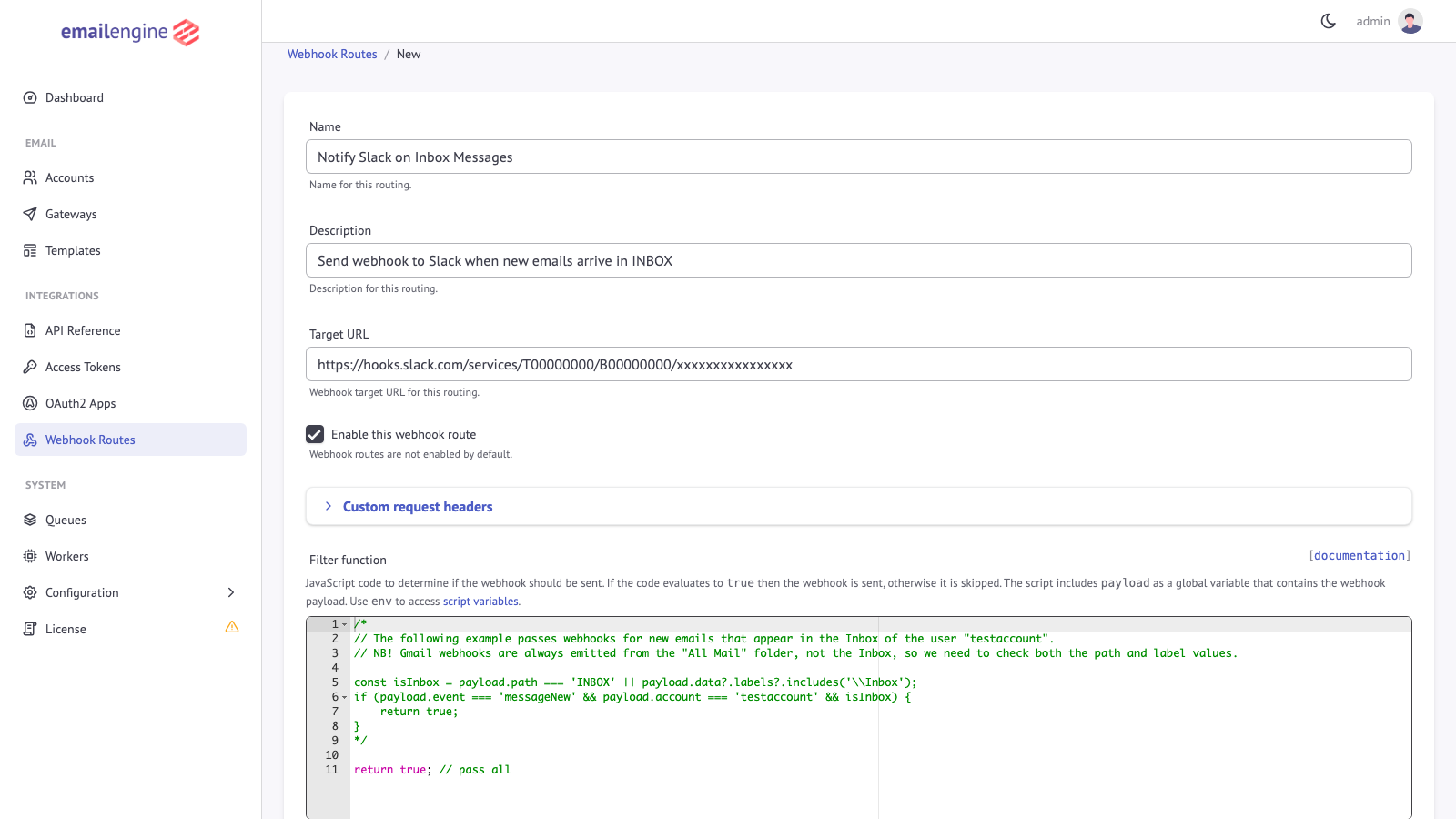Click the Access Tokens key icon
This screenshot has width=1456, height=819.
[x=30, y=367]
